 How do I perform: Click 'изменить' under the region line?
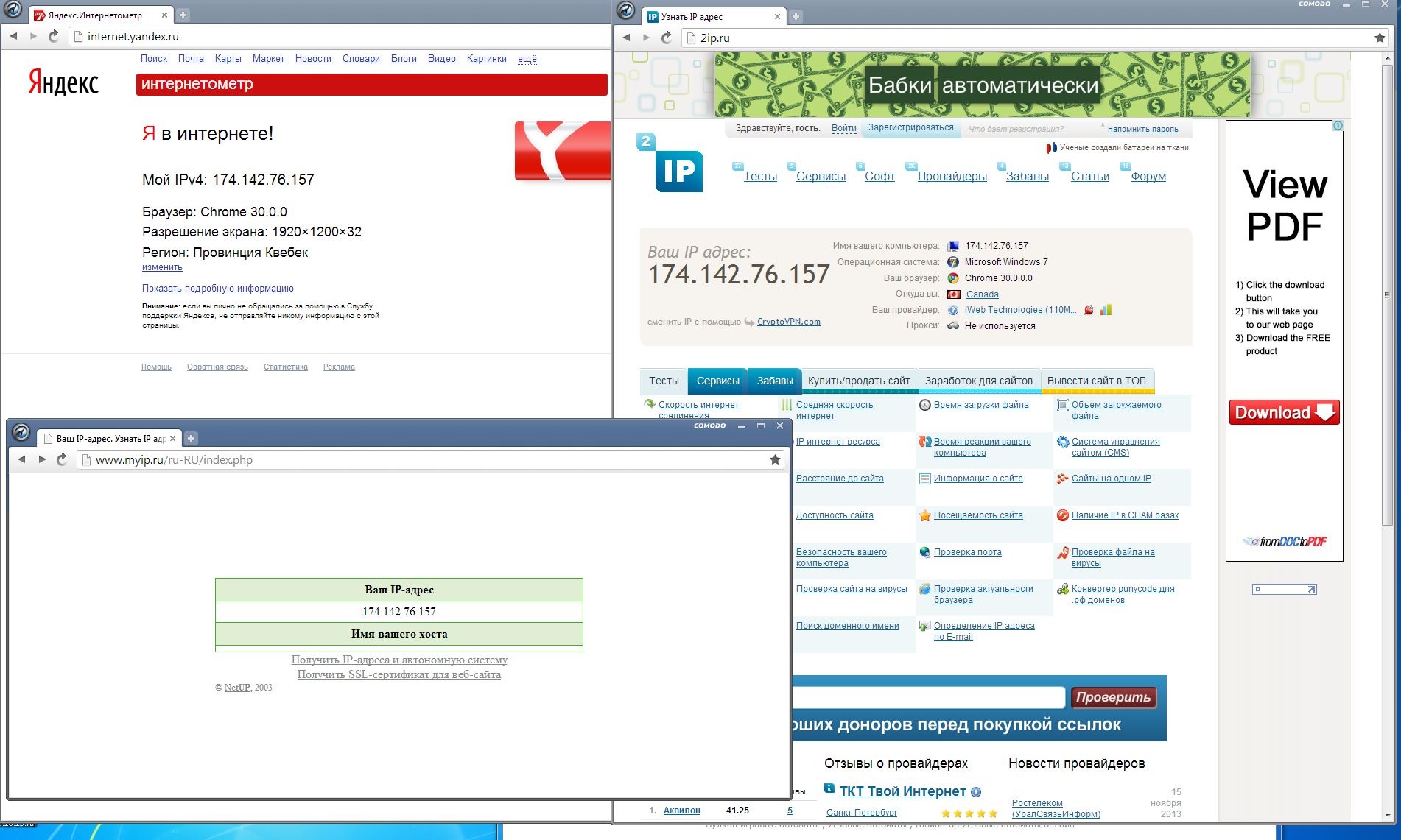point(162,267)
